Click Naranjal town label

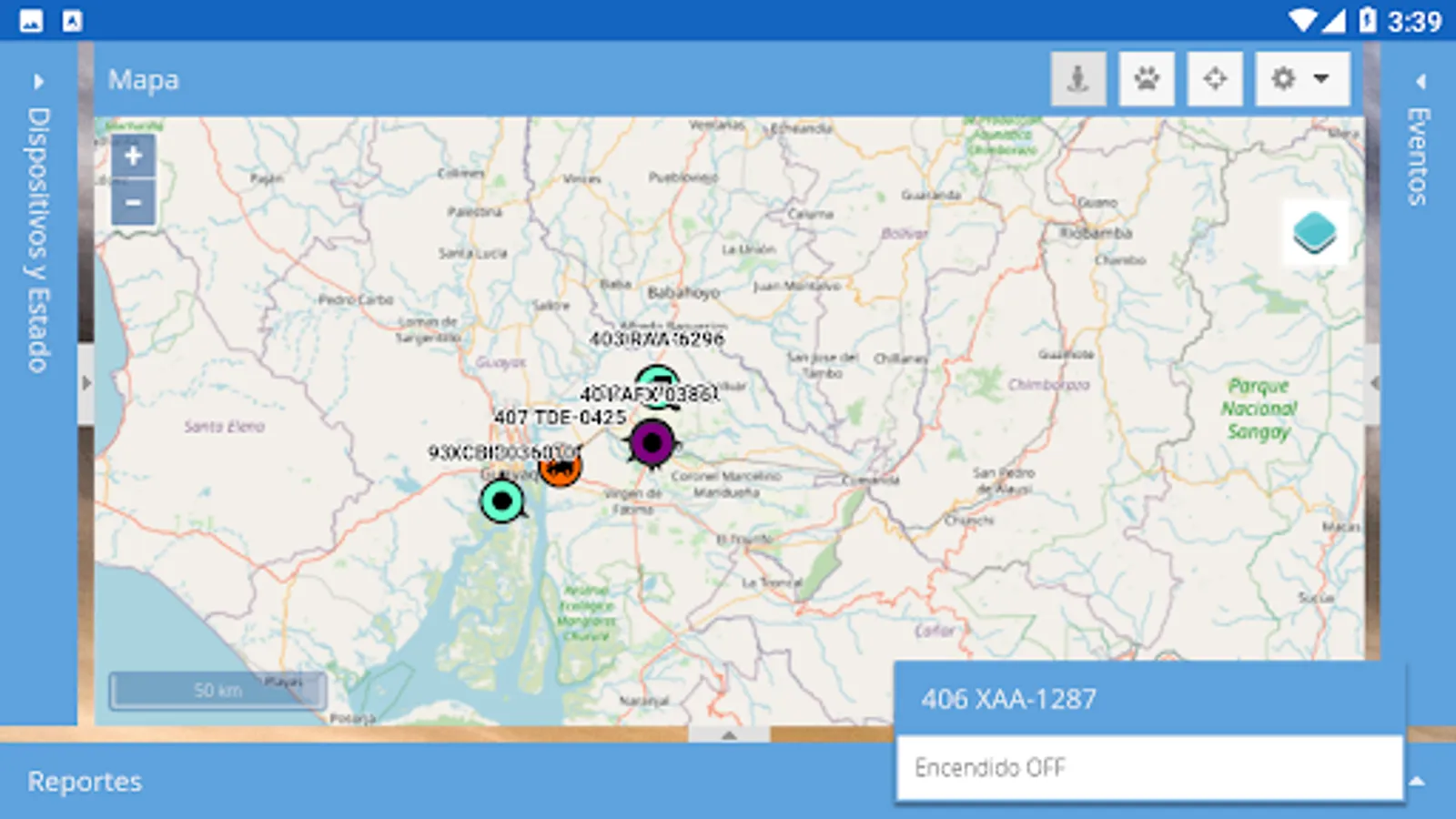click(644, 701)
